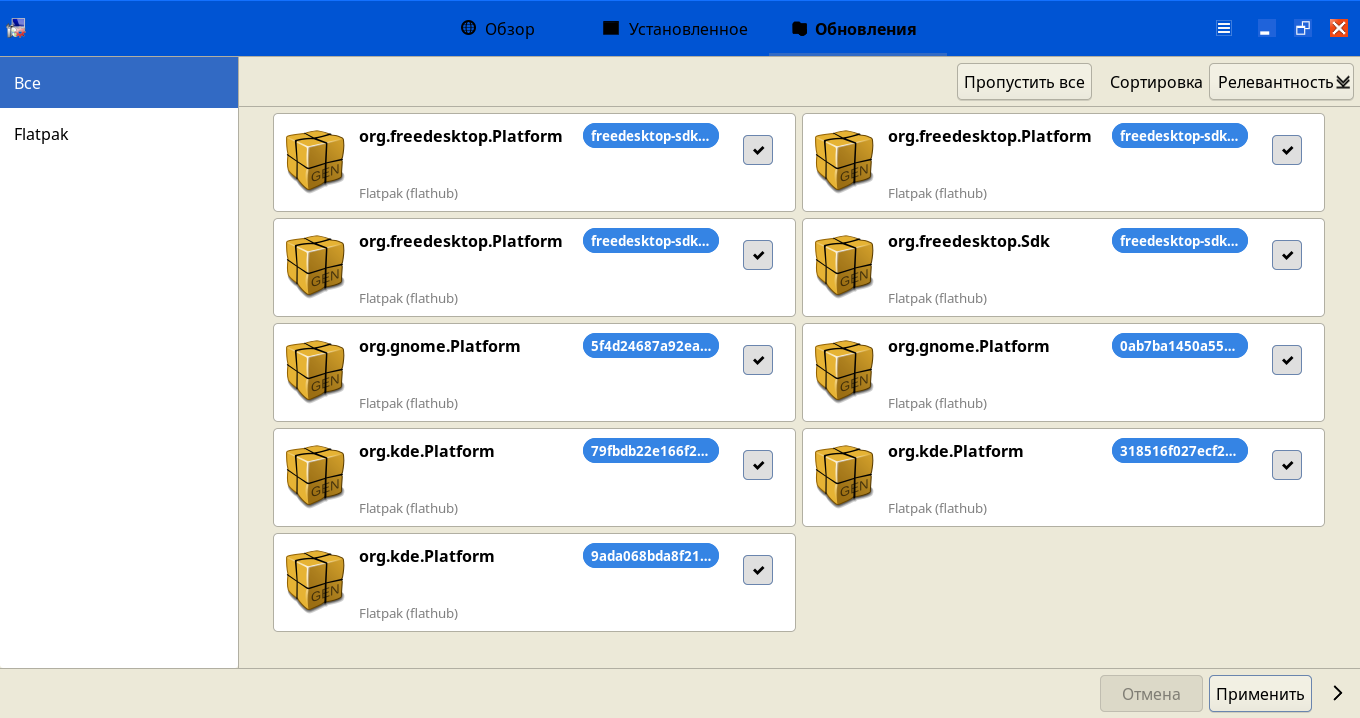Click the icon of the Установленное tab
Image resolution: width=1360 pixels, height=718 pixels.
tap(612, 28)
